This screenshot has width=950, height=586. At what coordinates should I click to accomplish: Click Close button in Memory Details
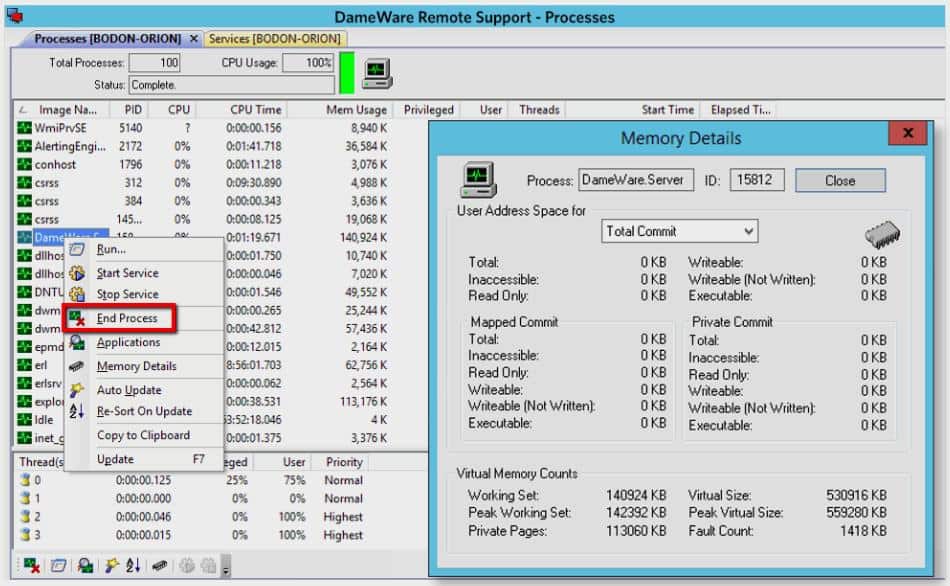click(840, 181)
